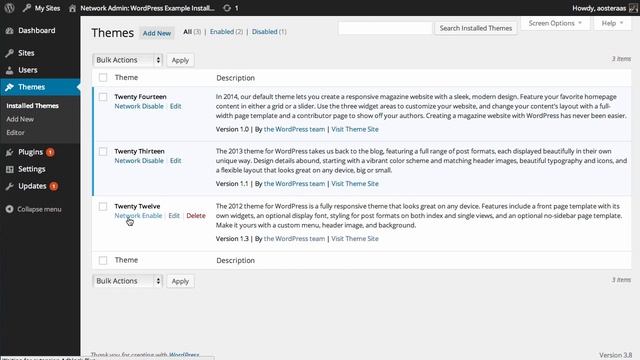Click Network Enable for Twenty Twelve
This screenshot has width=640, height=360.
(x=138, y=216)
